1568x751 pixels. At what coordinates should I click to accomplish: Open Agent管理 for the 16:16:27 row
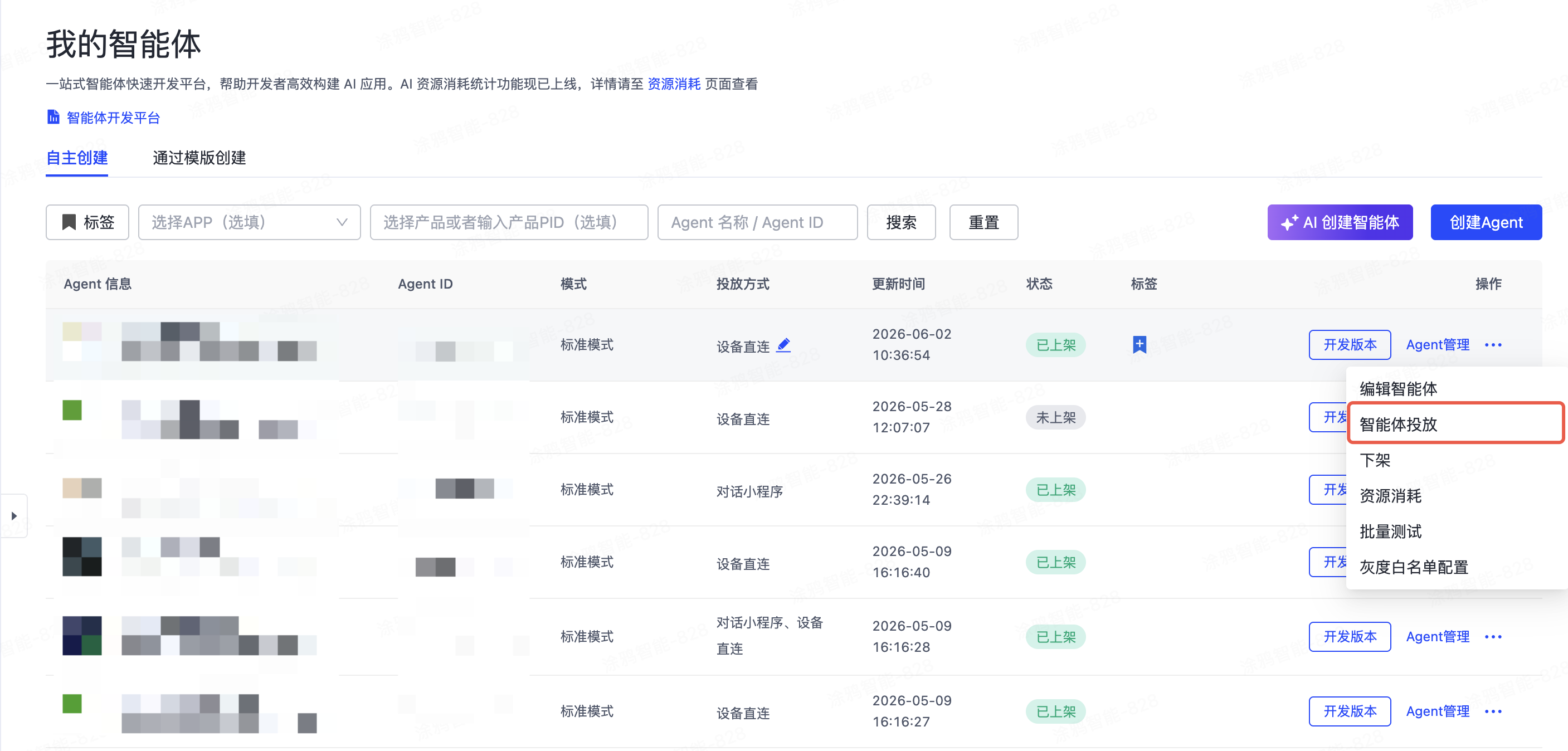[1437, 711]
